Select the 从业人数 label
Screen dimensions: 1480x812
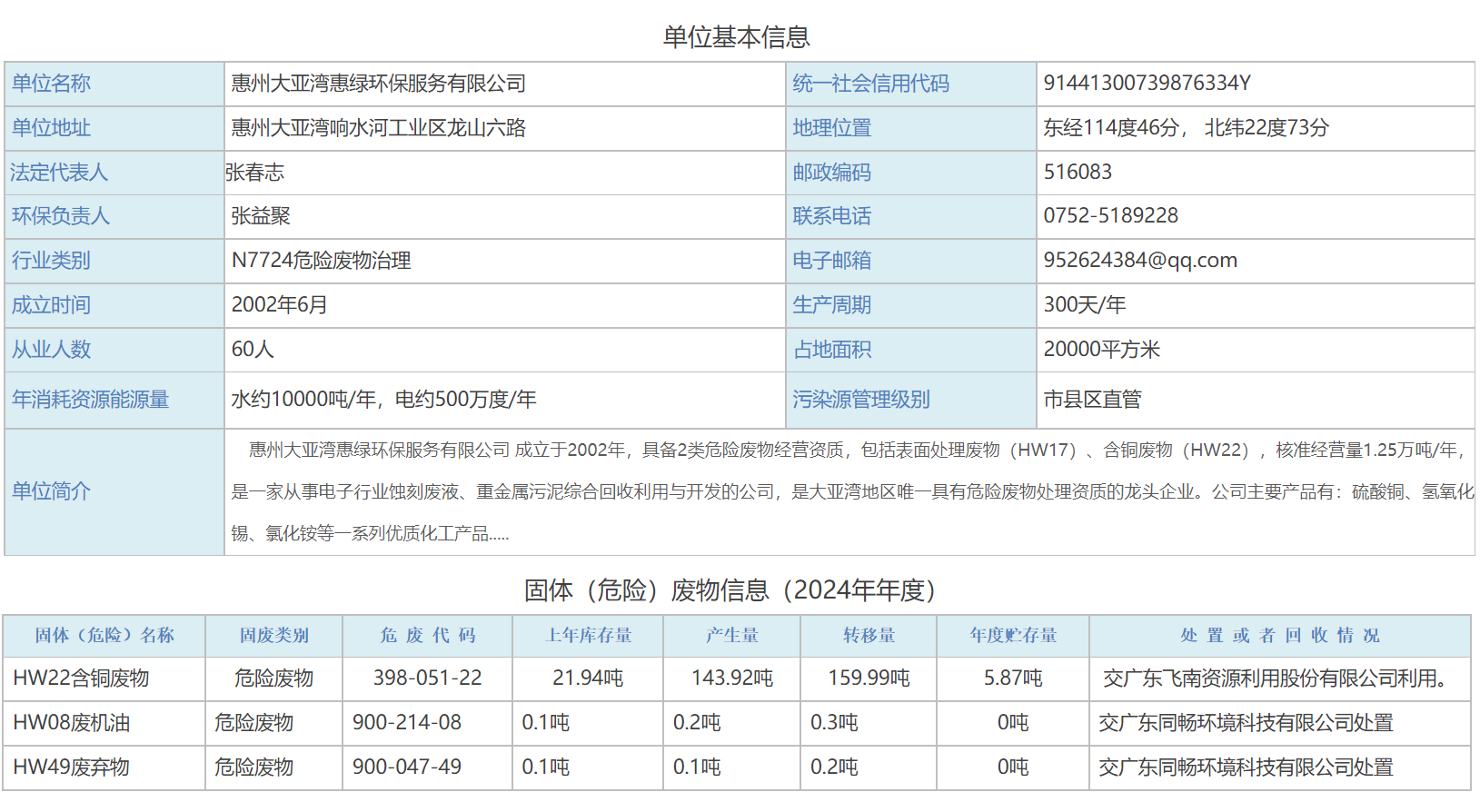coord(51,350)
